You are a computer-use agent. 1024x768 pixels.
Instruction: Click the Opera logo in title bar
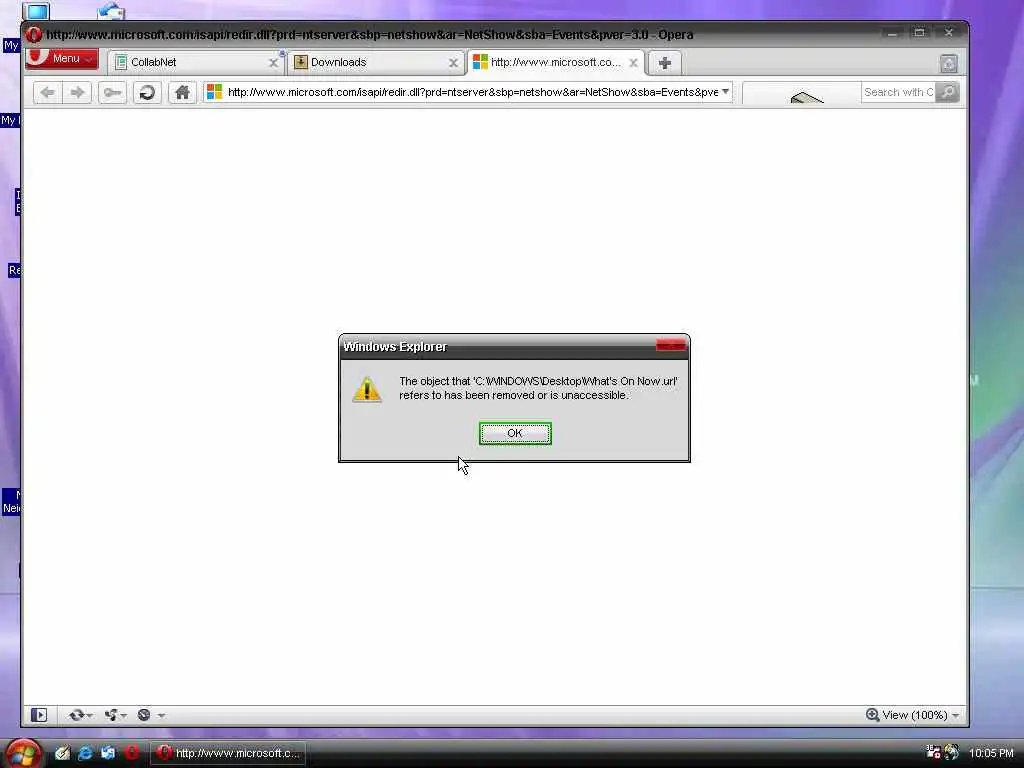point(34,35)
